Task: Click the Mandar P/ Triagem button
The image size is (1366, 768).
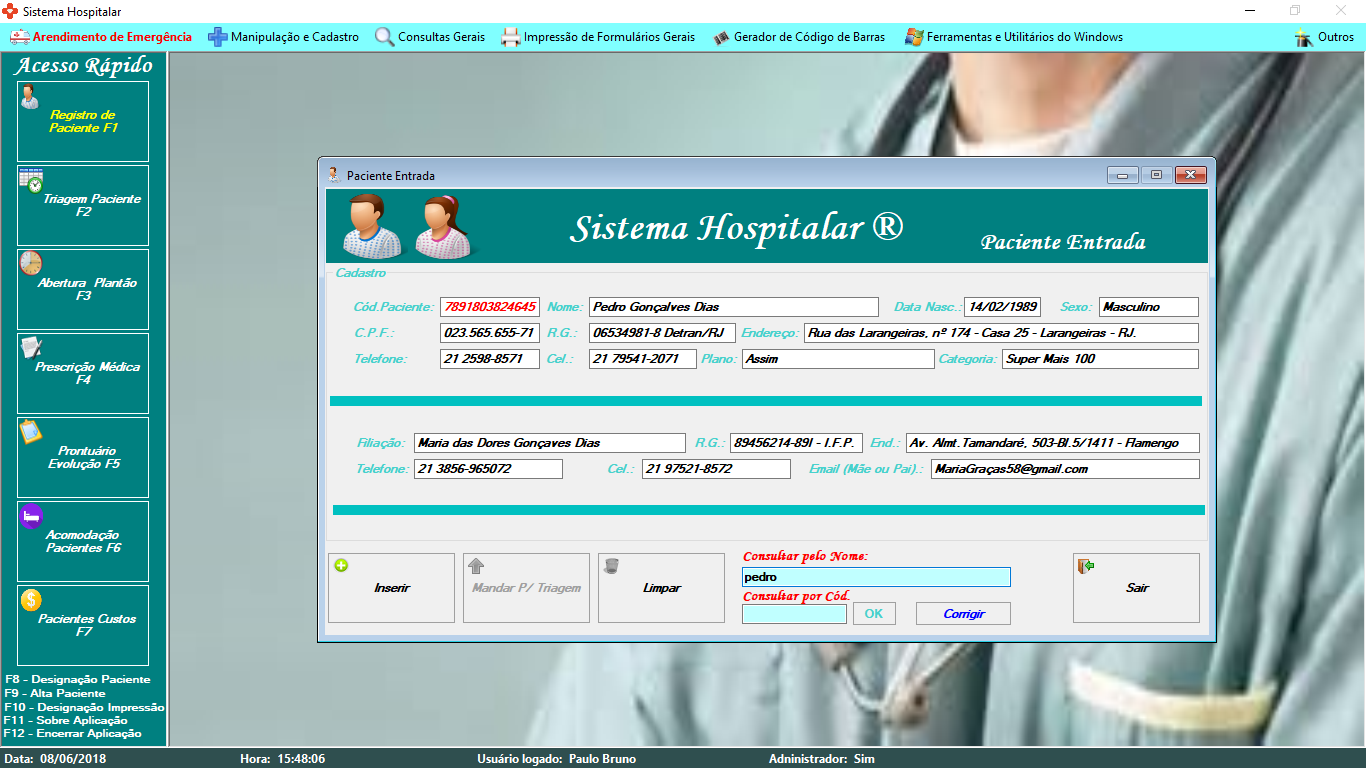Action: point(526,588)
